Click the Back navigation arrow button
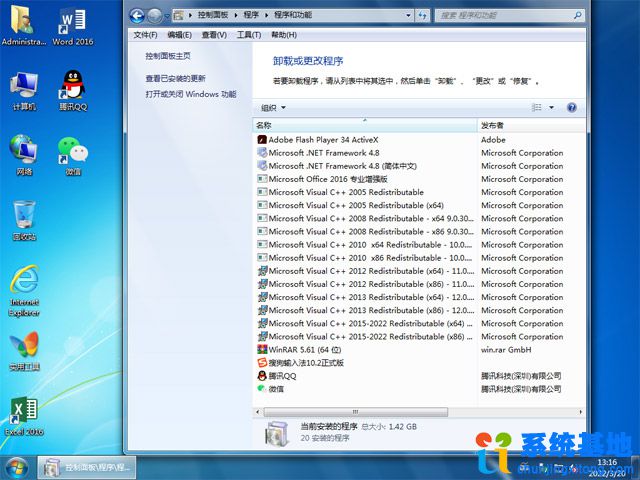 click(137, 16)
